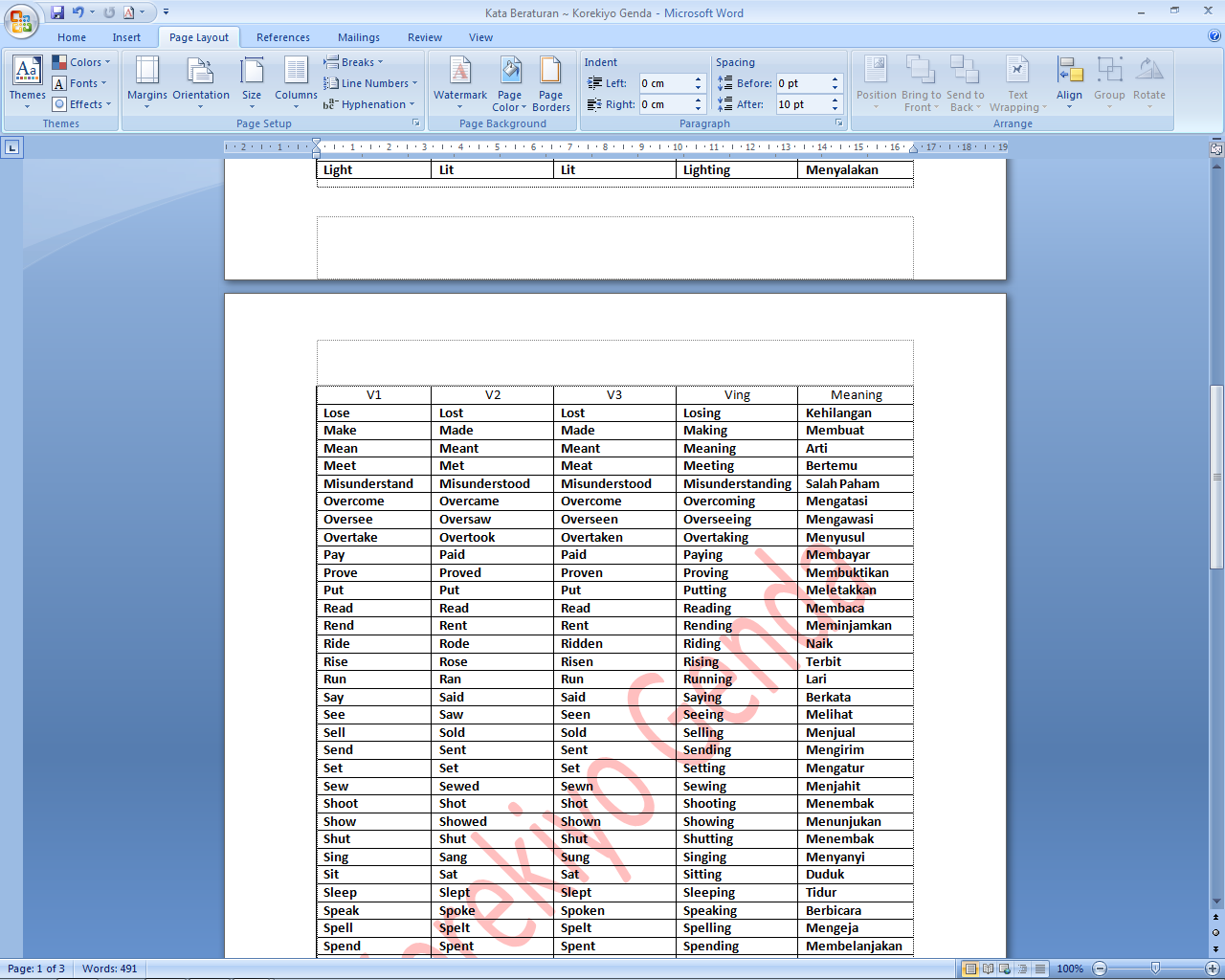
Task: Switch to the References tab
Action: 282,37
